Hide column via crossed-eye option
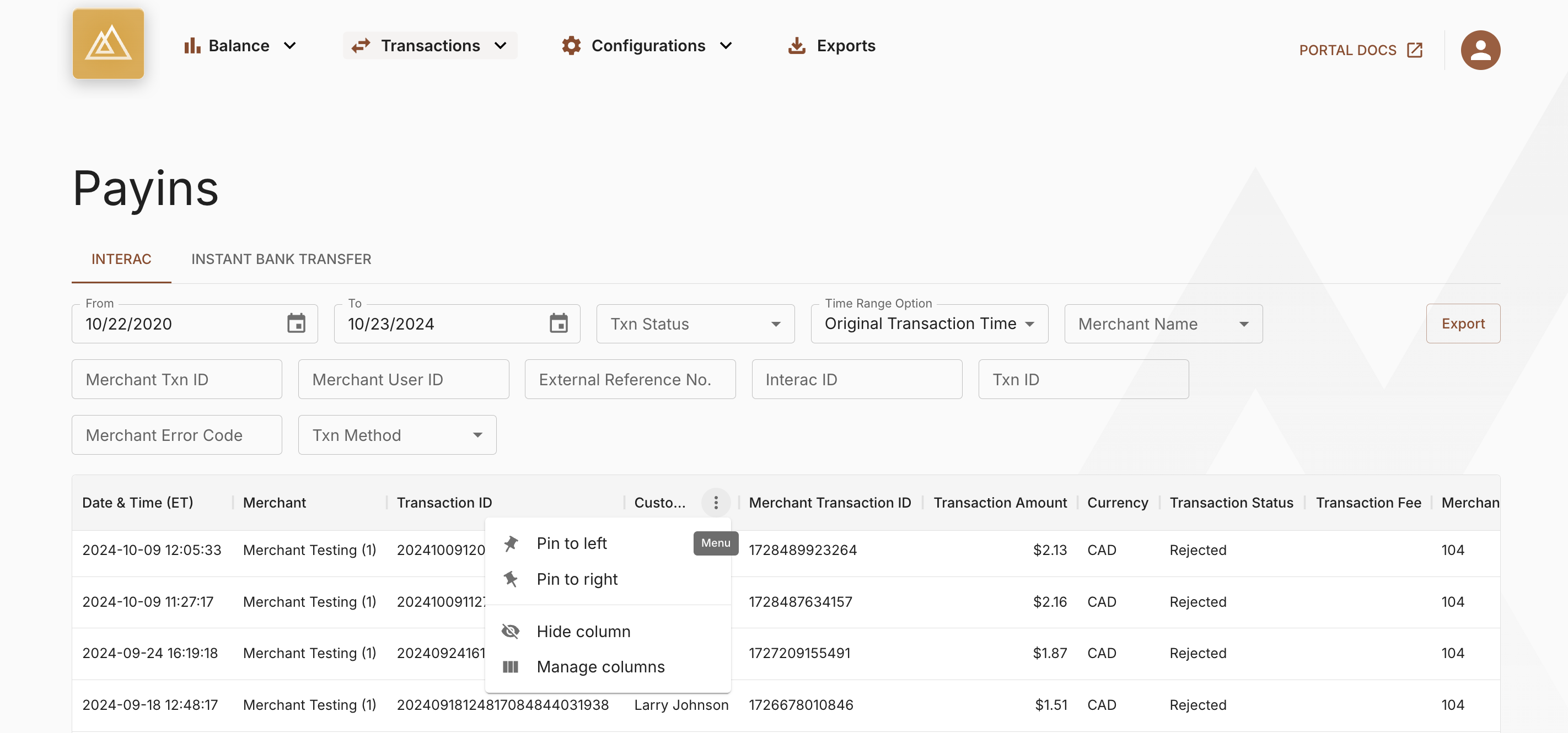1568x733 pixels. pyautogui.click(x=583, y=632)
